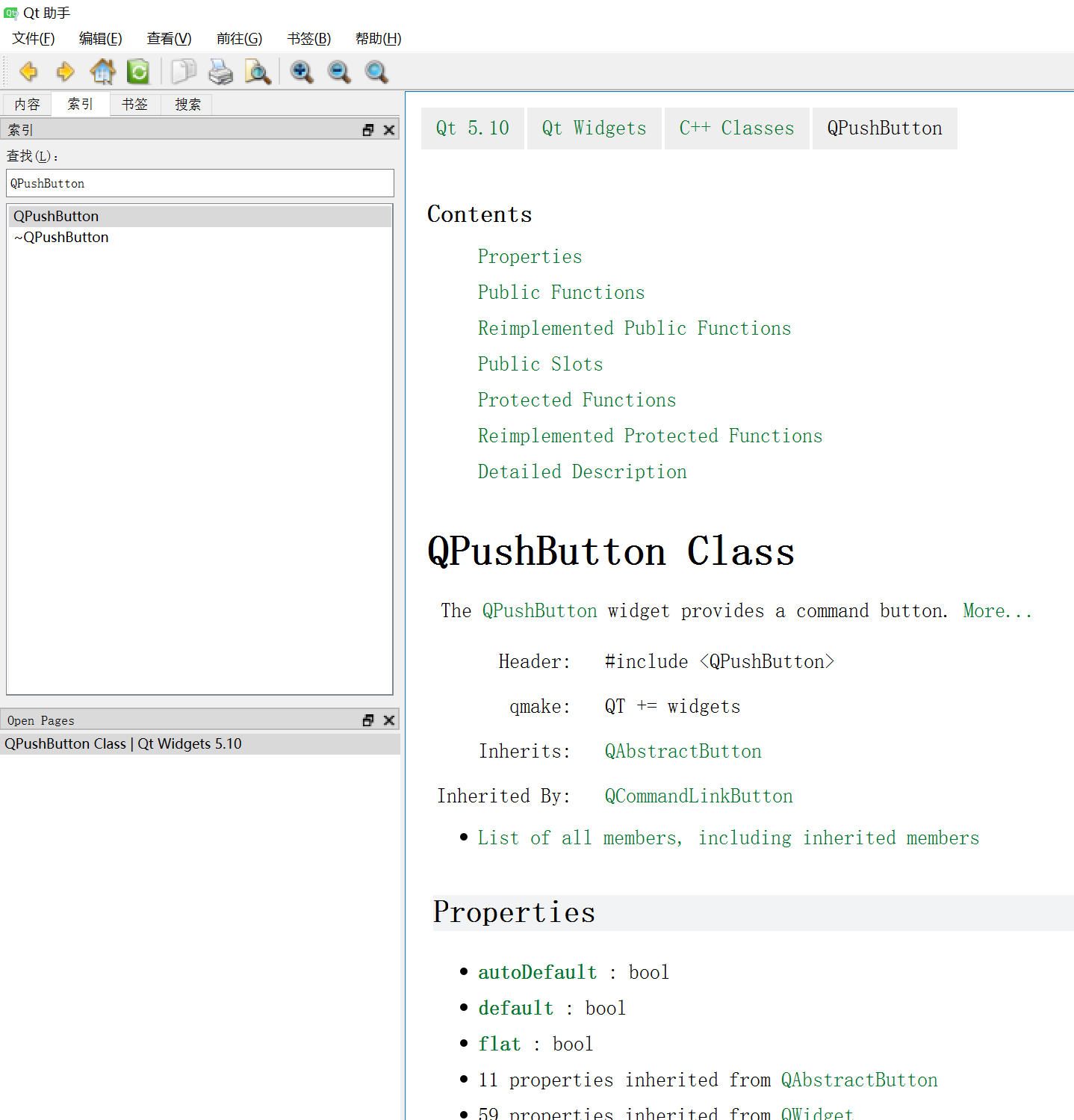Screen dimensions: 1074x1120
Task: Open List of all members link
Action: (729, 838)
